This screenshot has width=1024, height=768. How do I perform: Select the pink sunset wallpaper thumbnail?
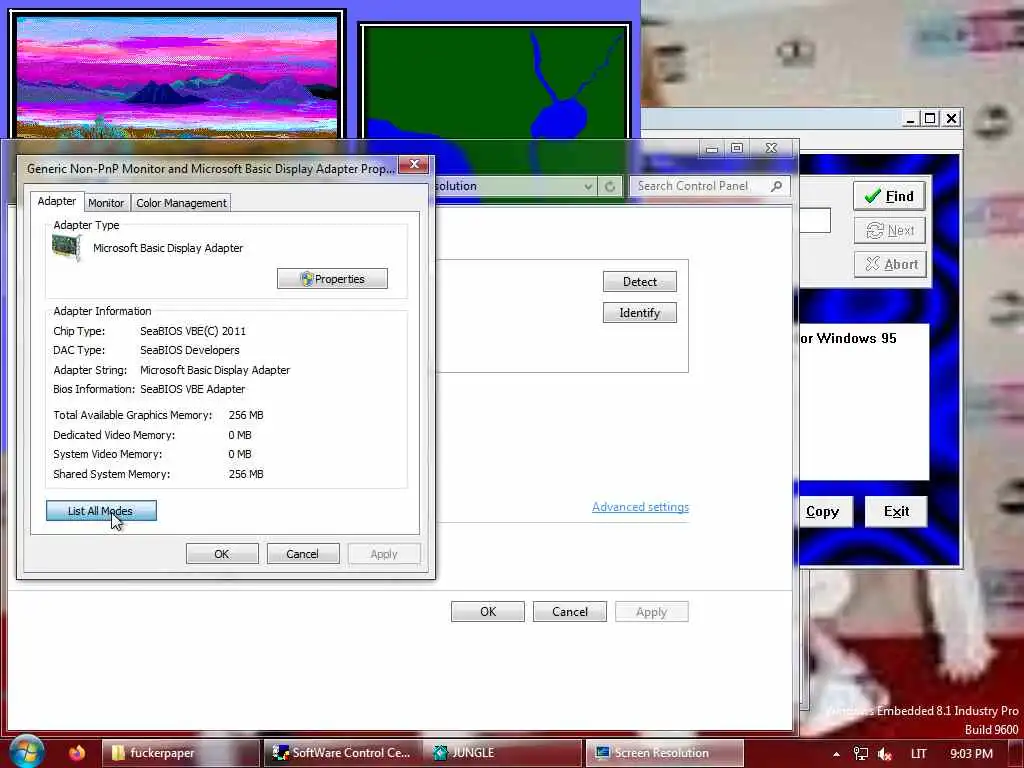[176, 77]
